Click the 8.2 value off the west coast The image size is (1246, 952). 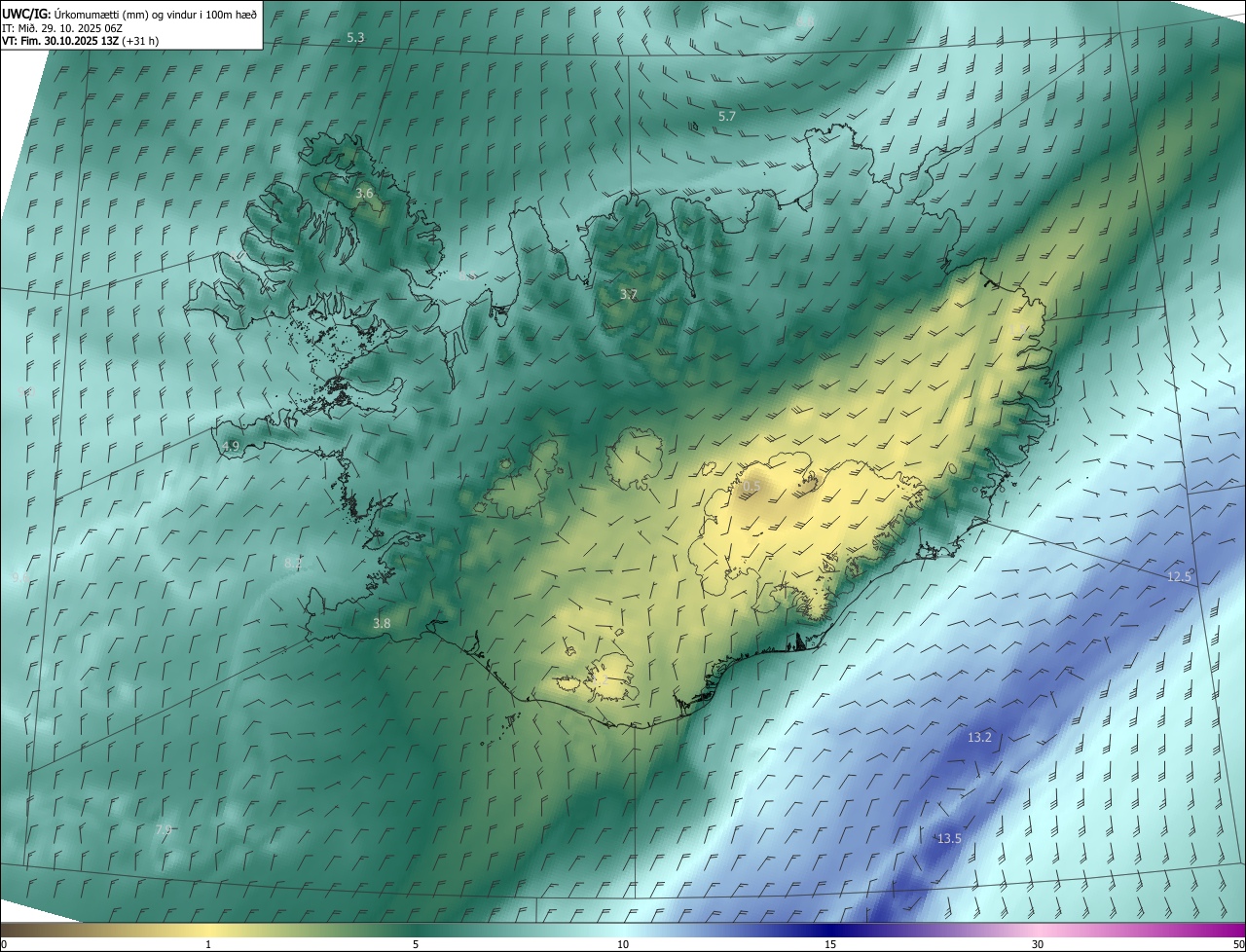(293, 563)
